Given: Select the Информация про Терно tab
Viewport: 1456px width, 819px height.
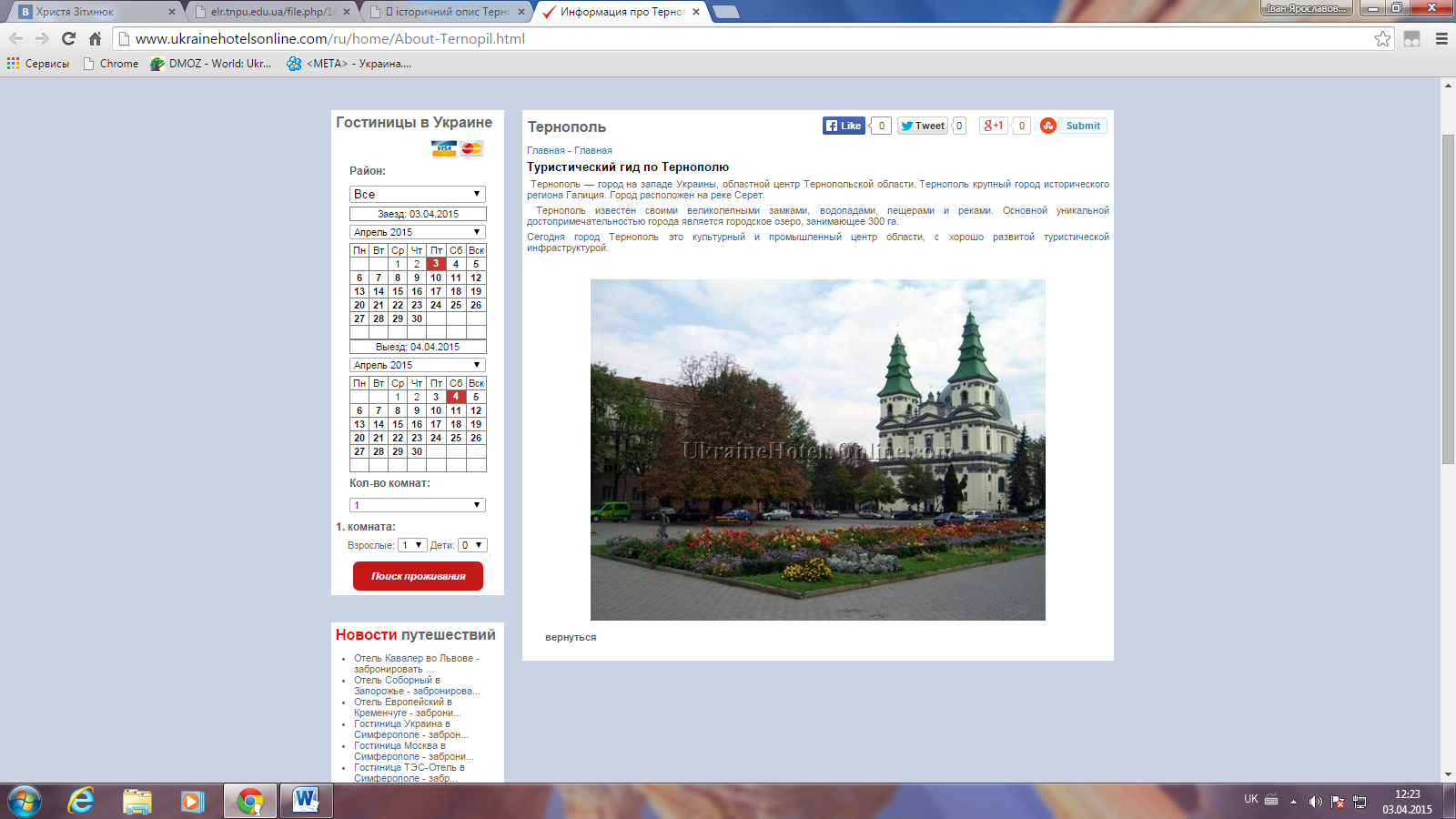Looking at the screenshot, I should click(621, 12).
